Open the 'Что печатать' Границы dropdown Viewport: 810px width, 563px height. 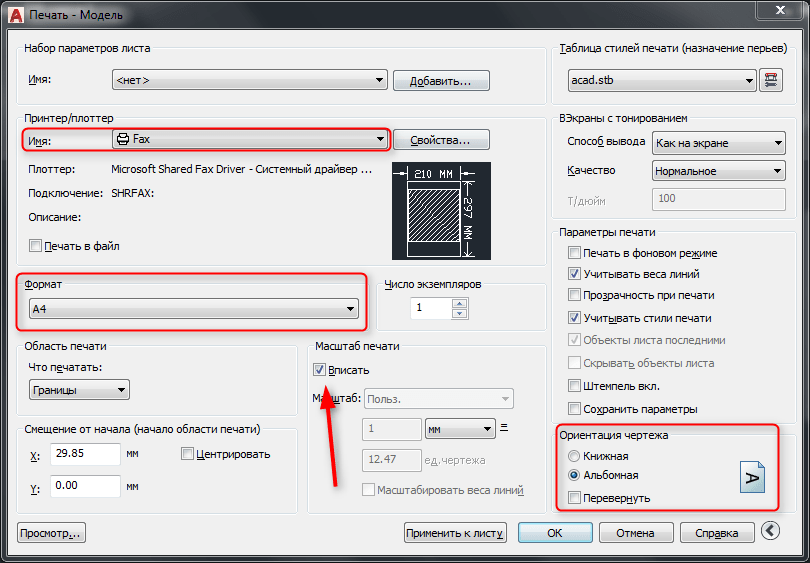point(79,391)
